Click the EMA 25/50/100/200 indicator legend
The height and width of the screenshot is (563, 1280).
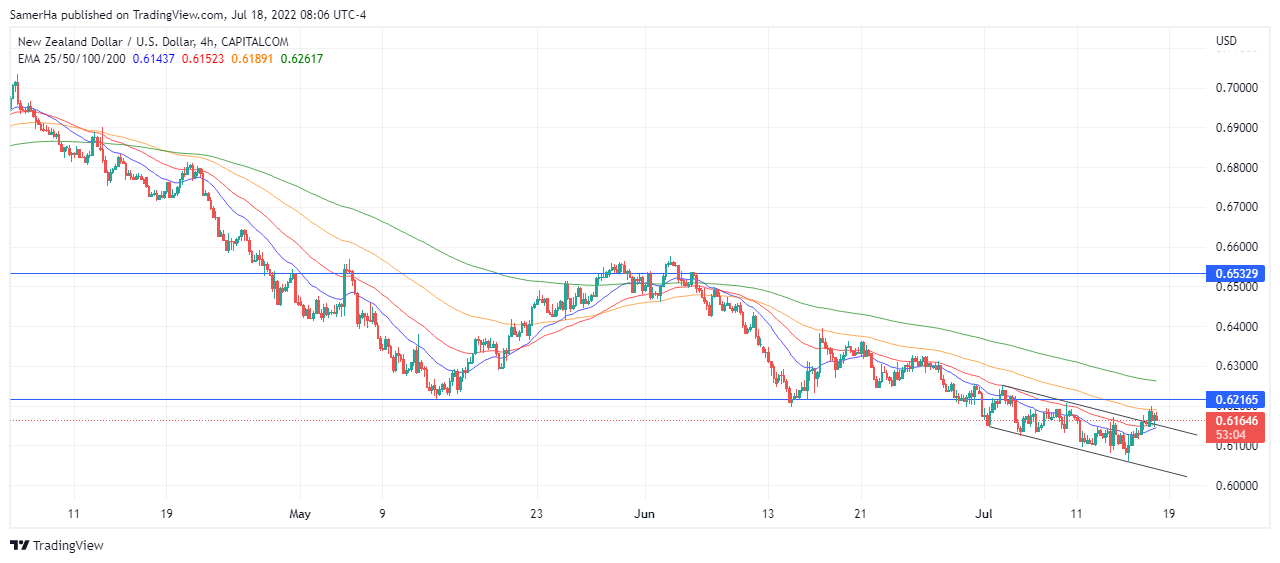pyautogui.click(x=72, y=59)
